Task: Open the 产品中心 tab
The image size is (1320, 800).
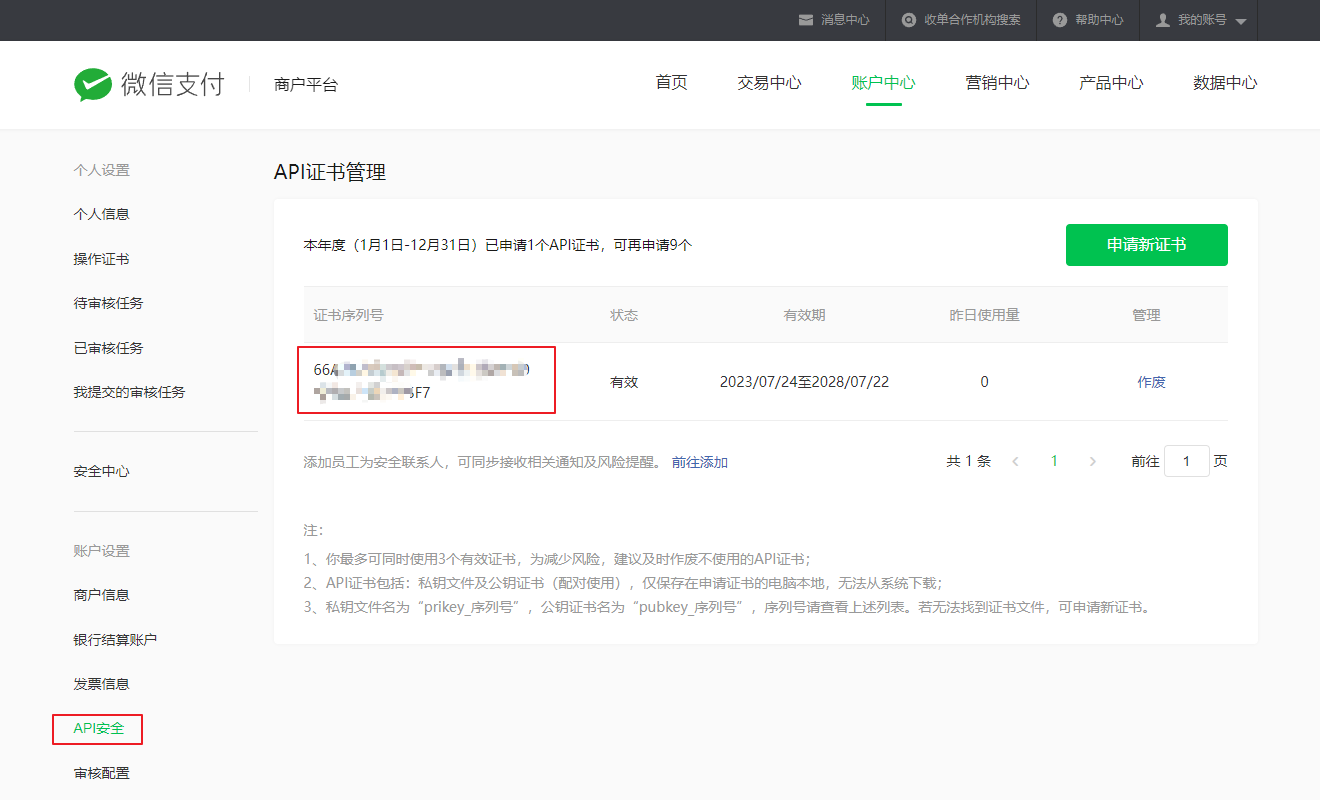Action: coord(1111,83)
